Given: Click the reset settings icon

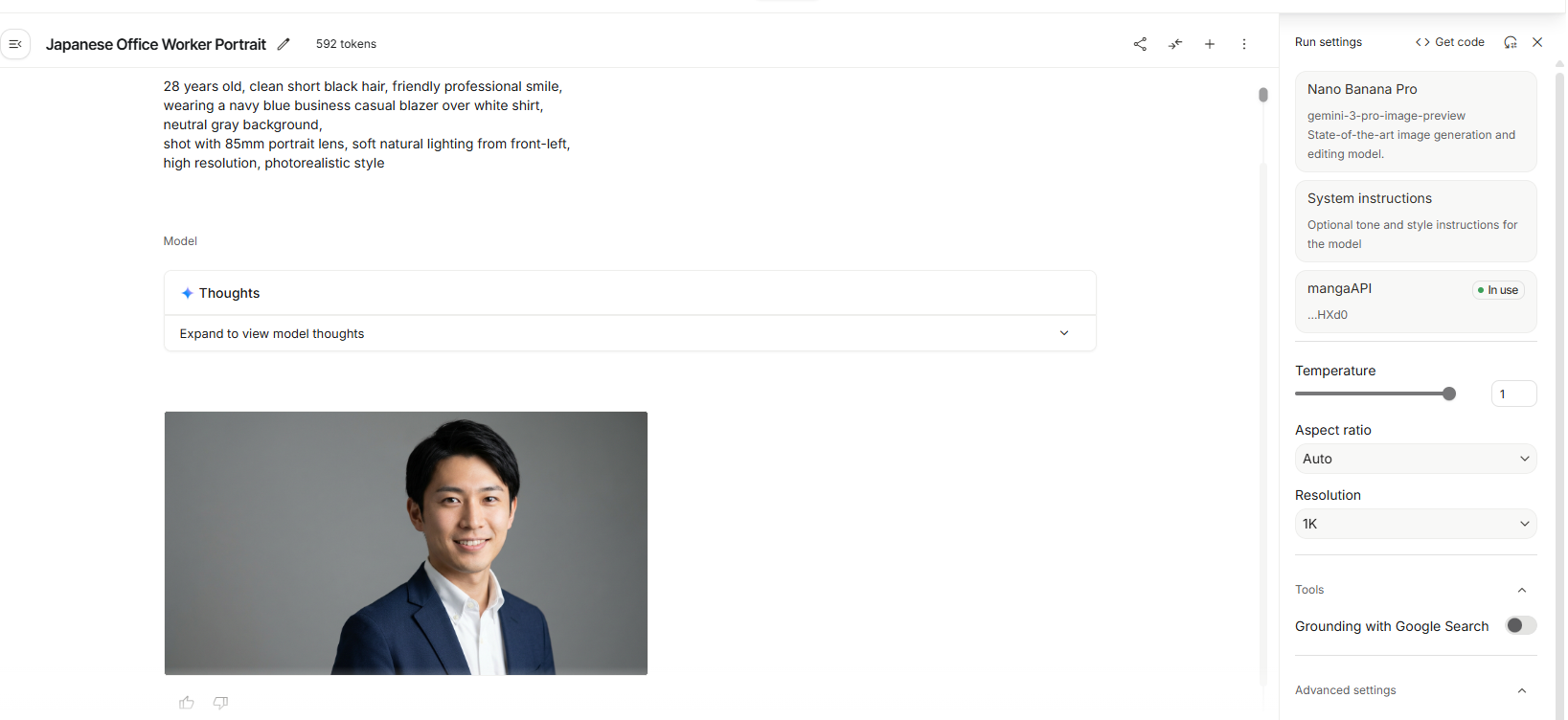Looking at the screenshot, I should pos(1511,42).
